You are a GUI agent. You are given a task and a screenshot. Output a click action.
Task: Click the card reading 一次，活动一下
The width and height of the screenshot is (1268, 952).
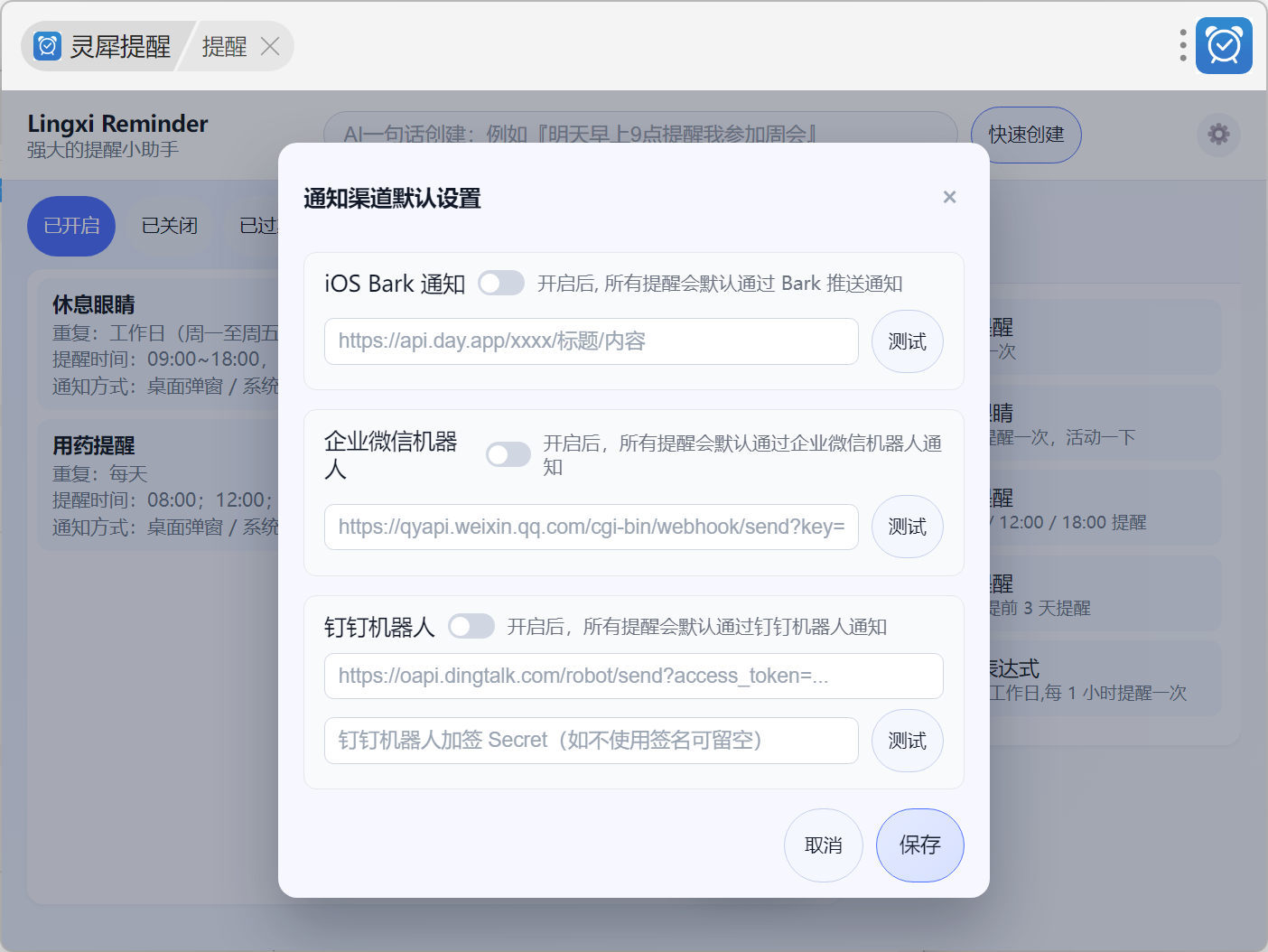coord(1105,425)
